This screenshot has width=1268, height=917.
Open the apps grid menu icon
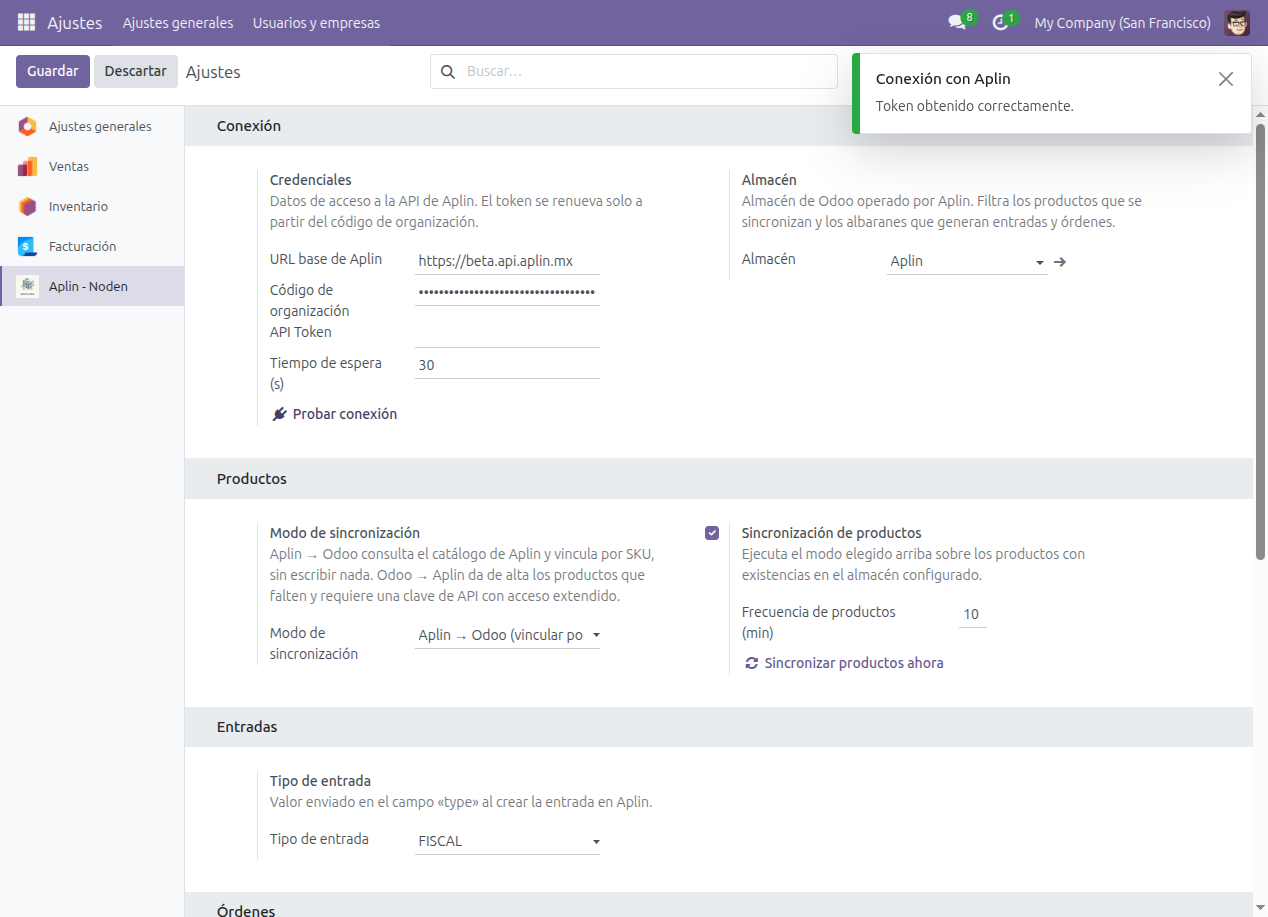click(x=26, y=22)
